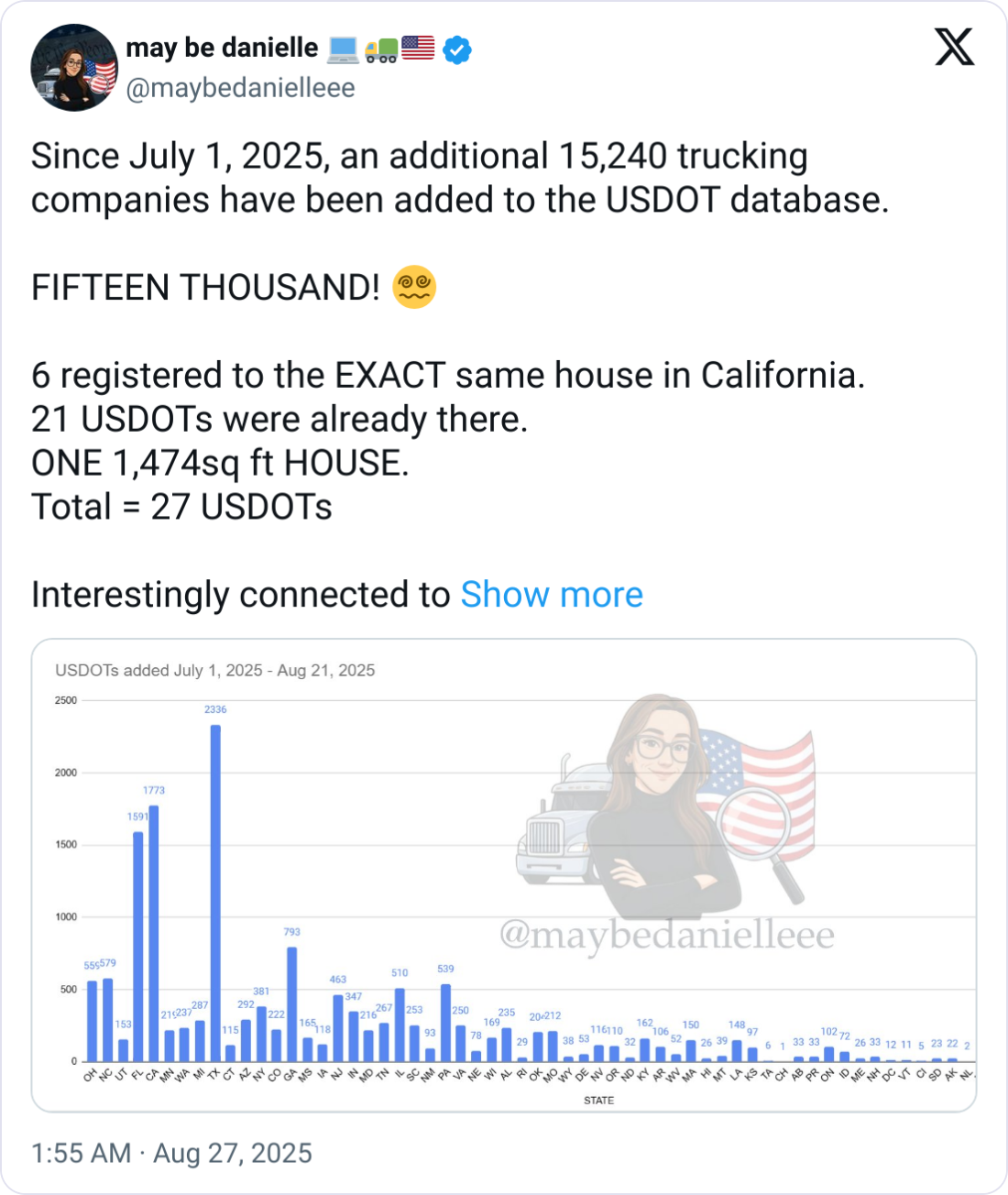Image resolution: width=1008 pixels, height=1195 pixels.
Task: Click the CA bar labeled 1773
Action: [154, 933]
